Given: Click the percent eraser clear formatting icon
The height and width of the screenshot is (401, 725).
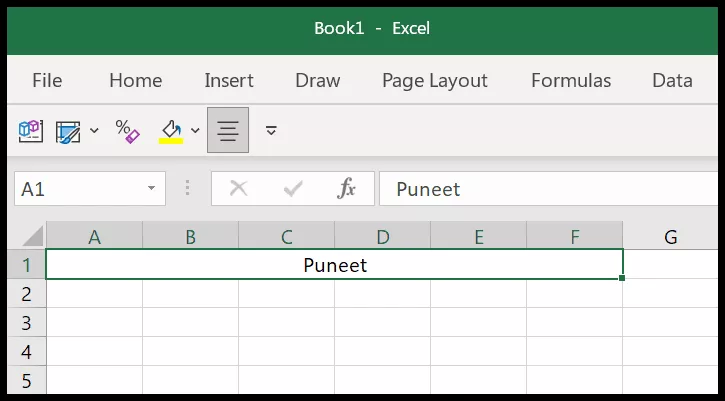Looking at the screenshot, I should [x=127, y=131].
